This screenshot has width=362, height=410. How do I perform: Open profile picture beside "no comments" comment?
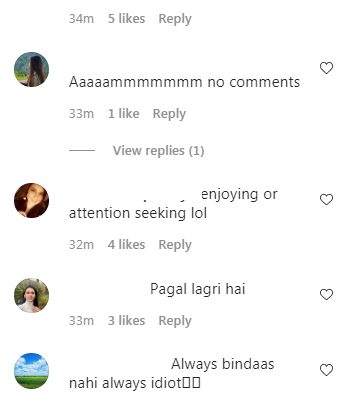pyautogui.click(x=31, y=69)
